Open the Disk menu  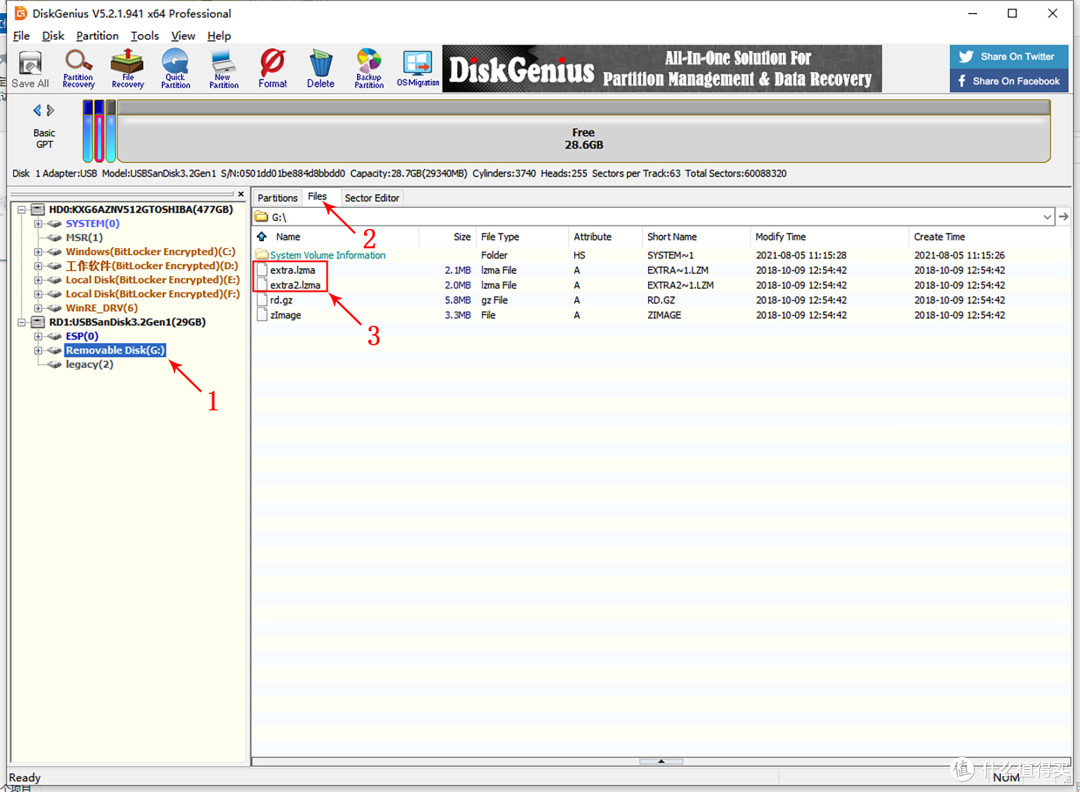pos(53,36)
